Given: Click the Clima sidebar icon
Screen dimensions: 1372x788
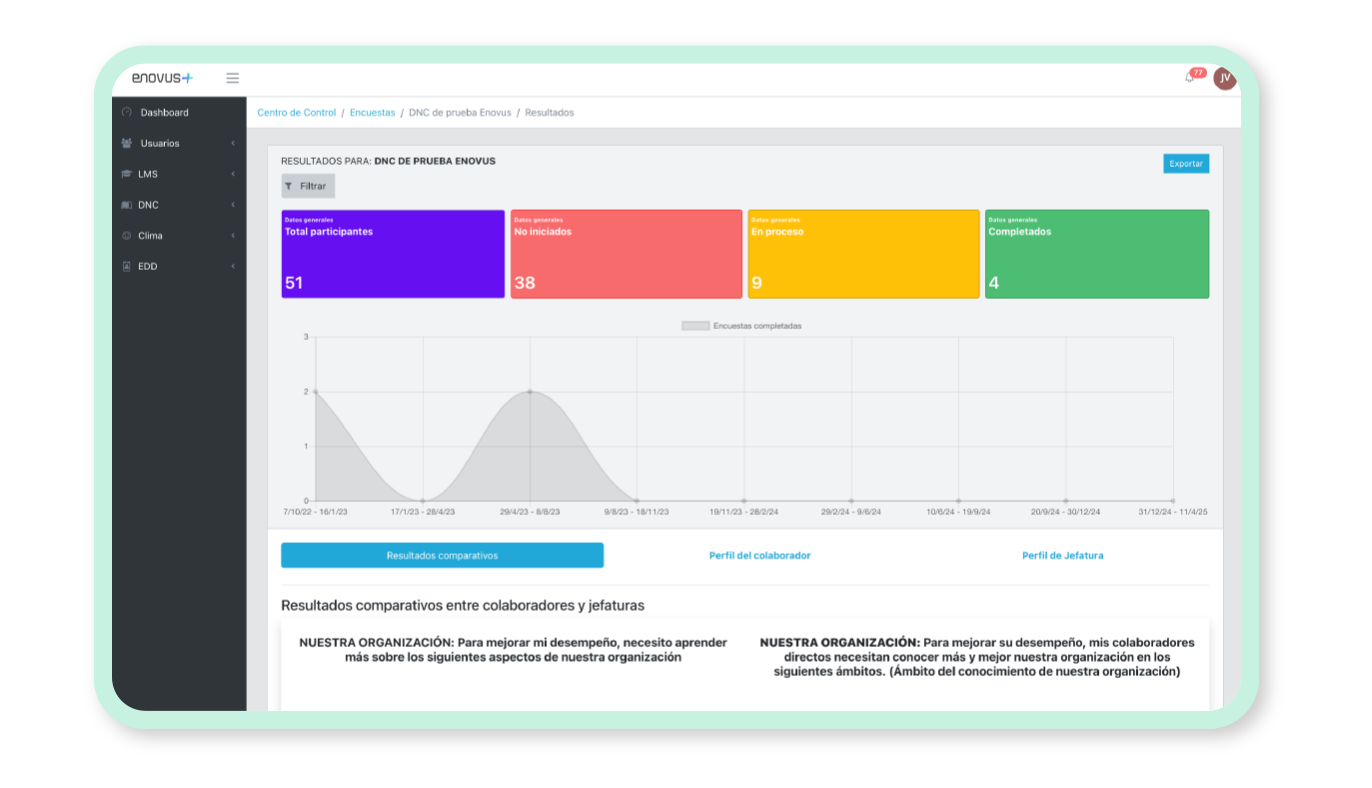Looking at the screenshot, I should pyautogui.click(x=126, y=236).
